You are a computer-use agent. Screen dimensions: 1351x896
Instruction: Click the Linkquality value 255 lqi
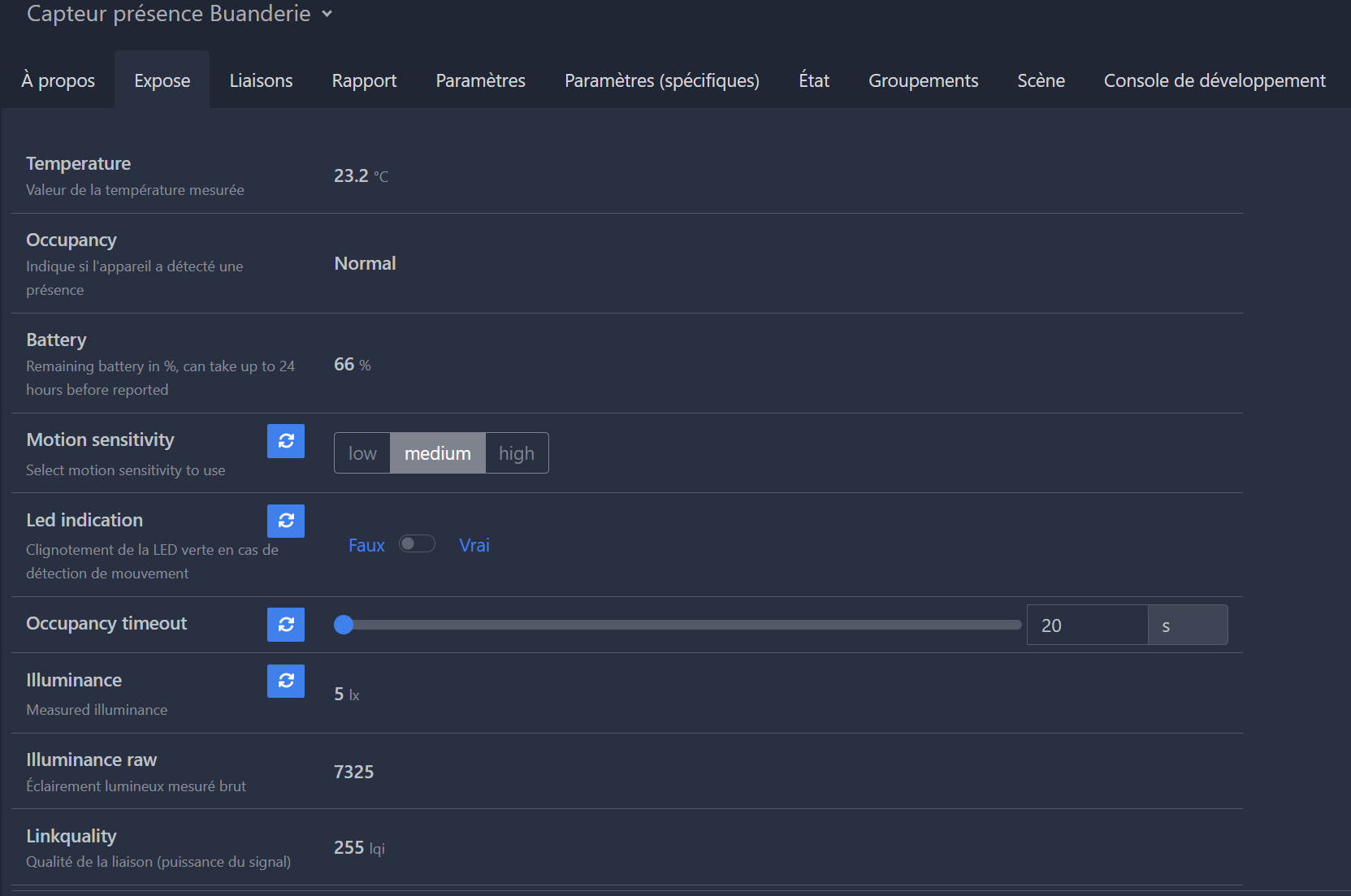[x=359, y=848]
